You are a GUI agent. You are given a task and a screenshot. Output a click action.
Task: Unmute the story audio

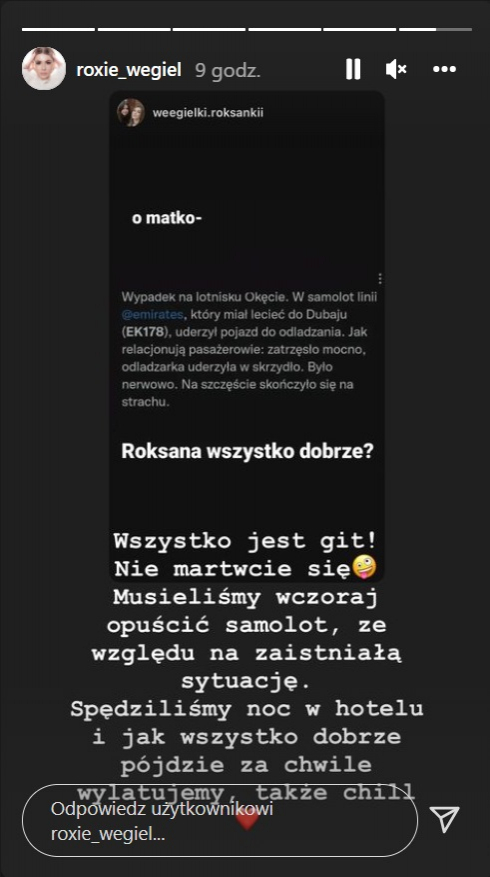[x=396, y=69]
